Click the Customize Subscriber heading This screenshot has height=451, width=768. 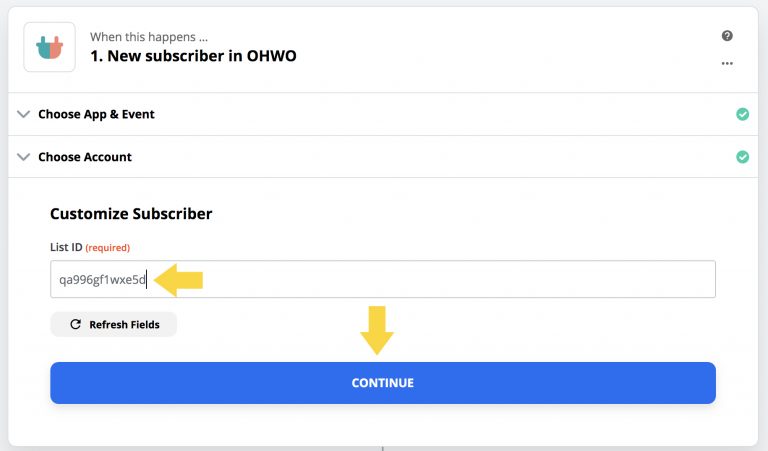point(131,213)
